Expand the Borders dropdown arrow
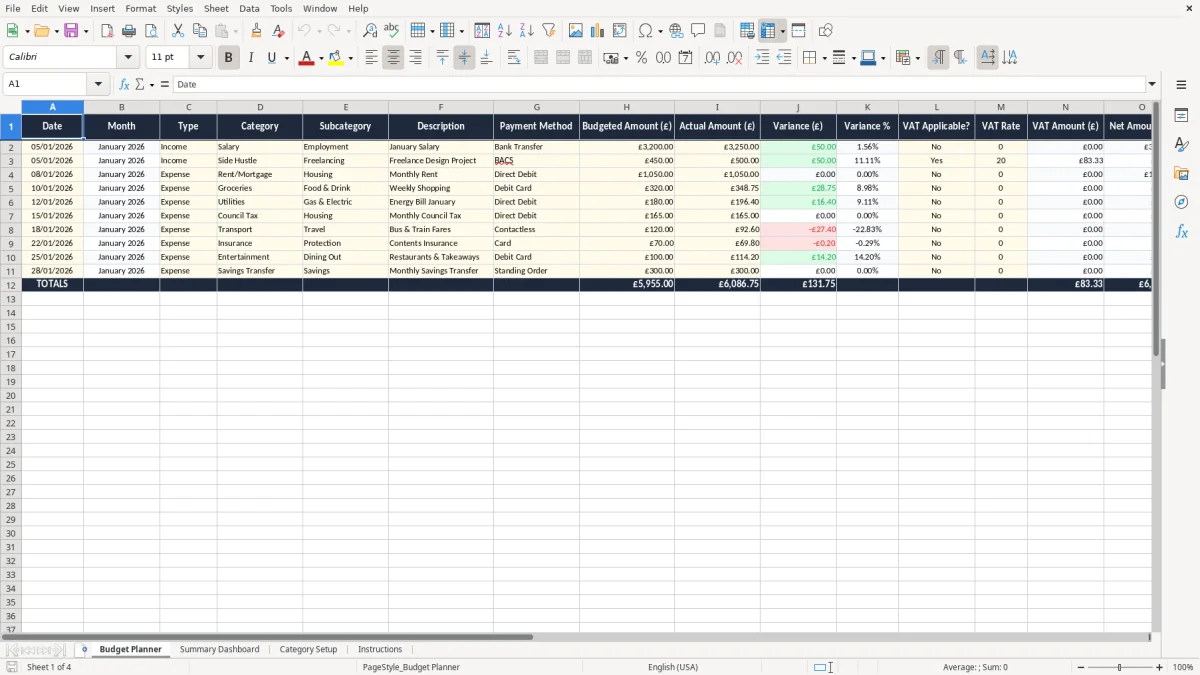Screen dimensions: 1200x675 click(x=824, y=58)
